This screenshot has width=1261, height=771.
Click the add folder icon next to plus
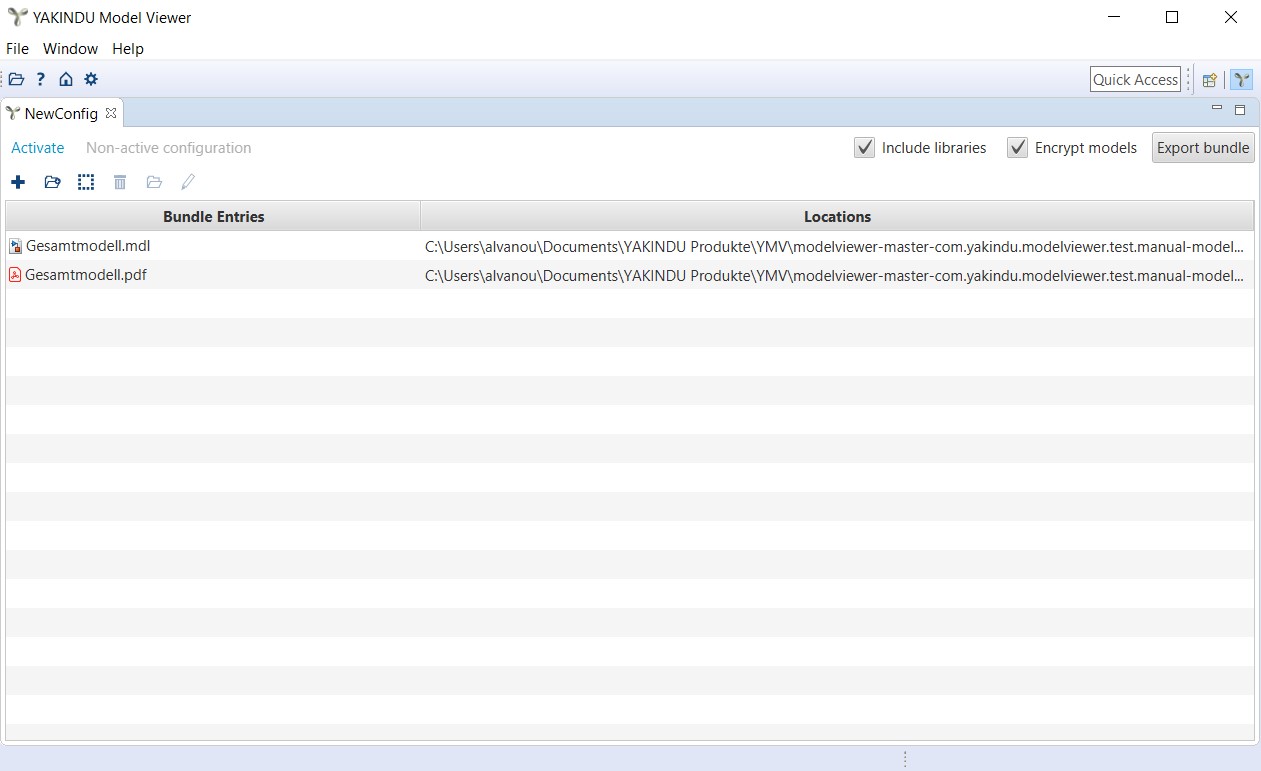(x=53, y=182)
